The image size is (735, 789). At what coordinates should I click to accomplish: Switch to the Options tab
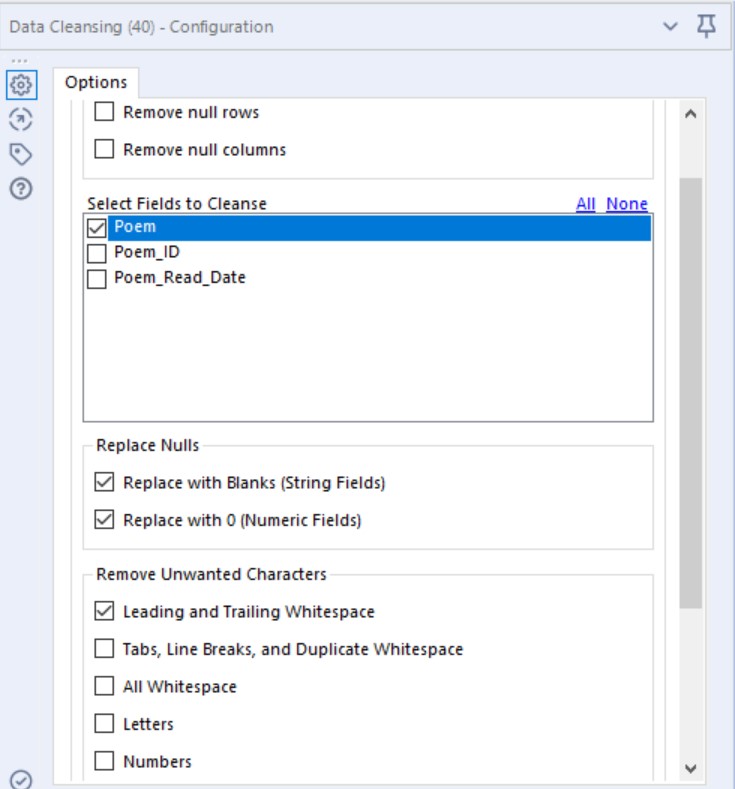[x=96, y=82]
